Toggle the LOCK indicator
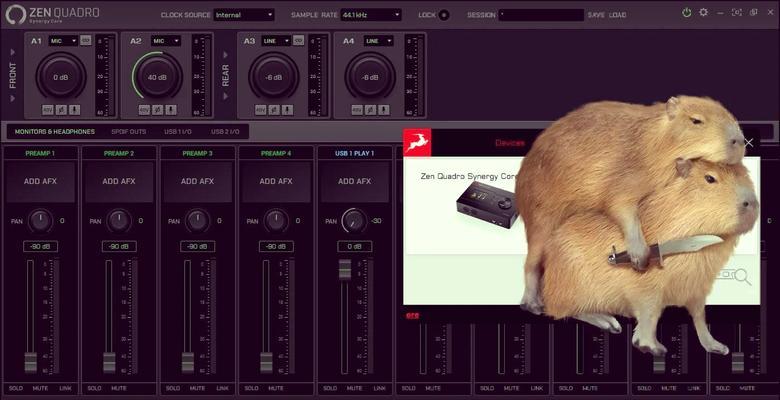The image size is (780, 400). pyautogui.click(x=444, y=15)
